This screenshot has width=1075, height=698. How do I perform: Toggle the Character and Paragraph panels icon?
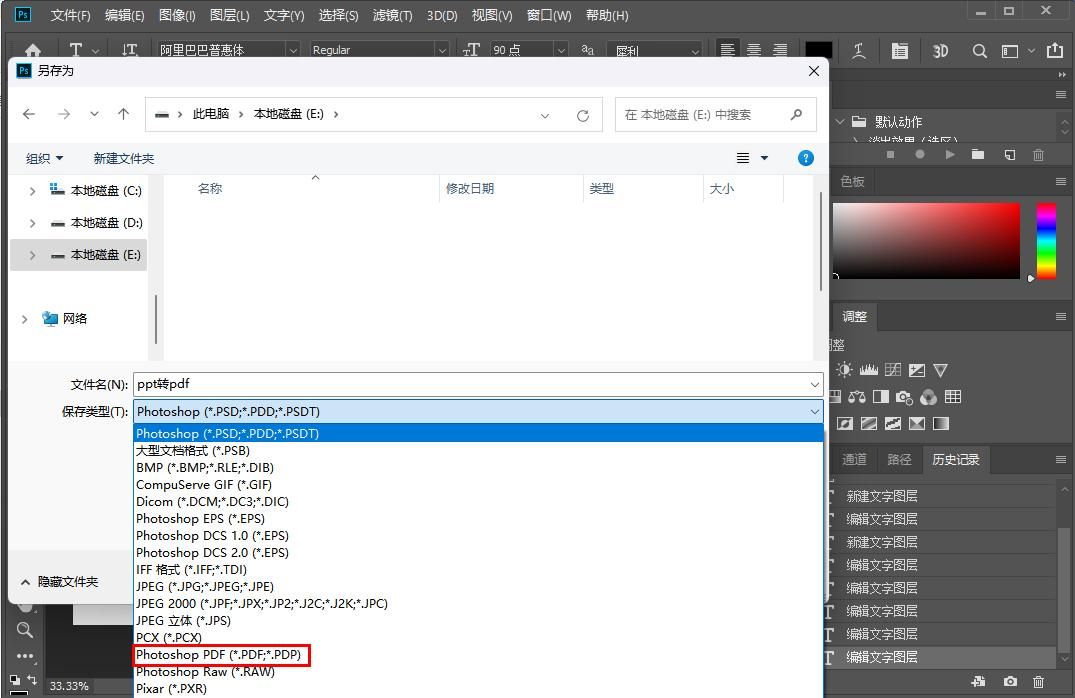[899, 50]
